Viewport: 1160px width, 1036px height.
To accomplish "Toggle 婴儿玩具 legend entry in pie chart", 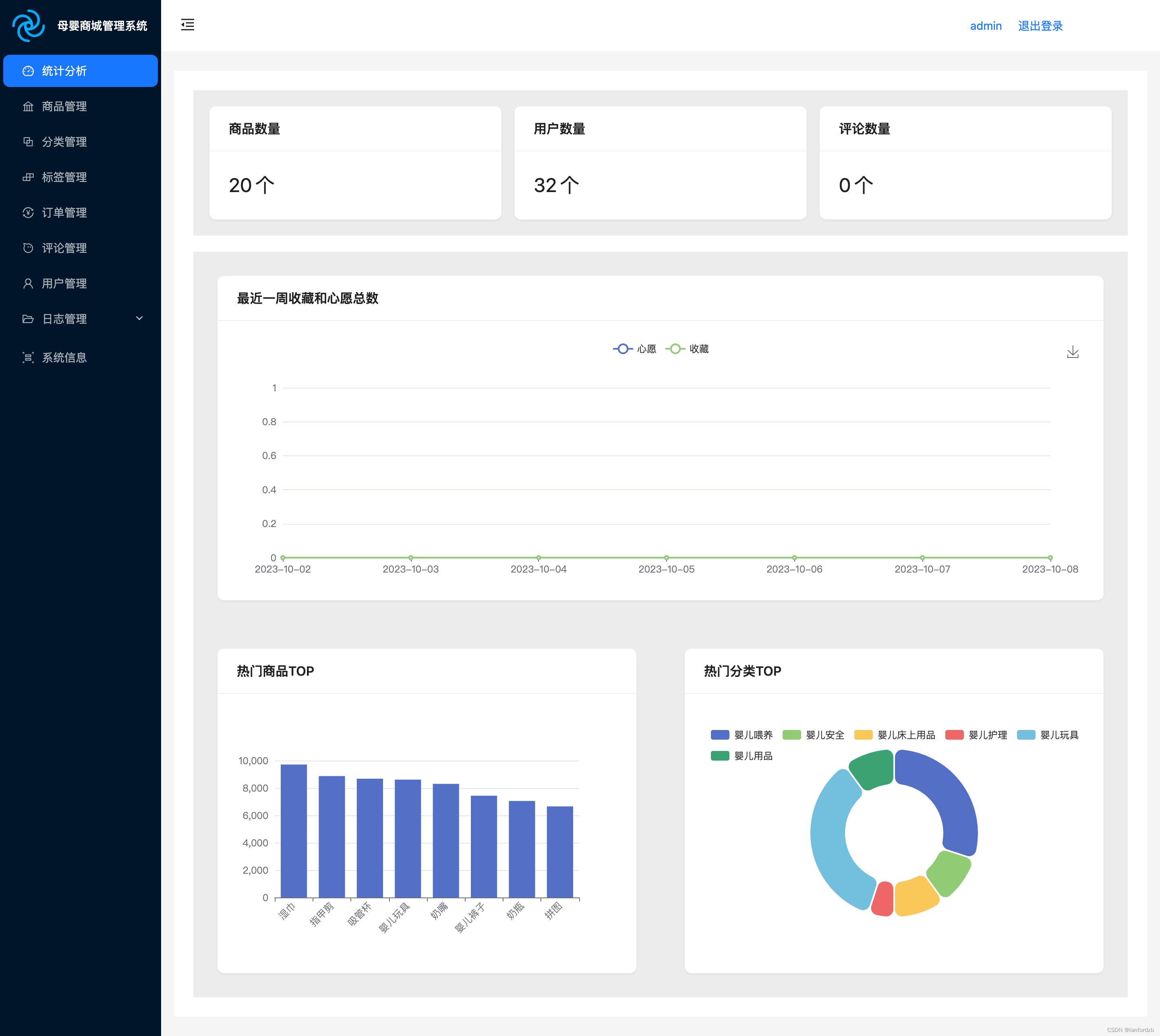I will pyautogui.click(x=1048, y=735).
